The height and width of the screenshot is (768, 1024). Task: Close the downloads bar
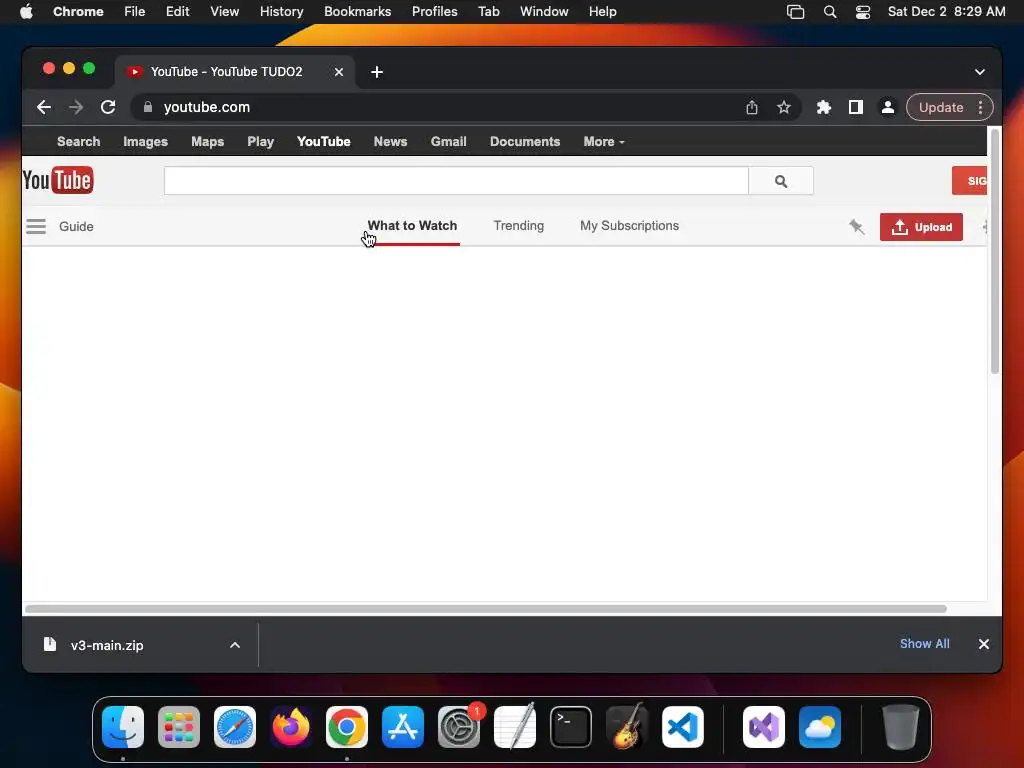tap(984, 644)
